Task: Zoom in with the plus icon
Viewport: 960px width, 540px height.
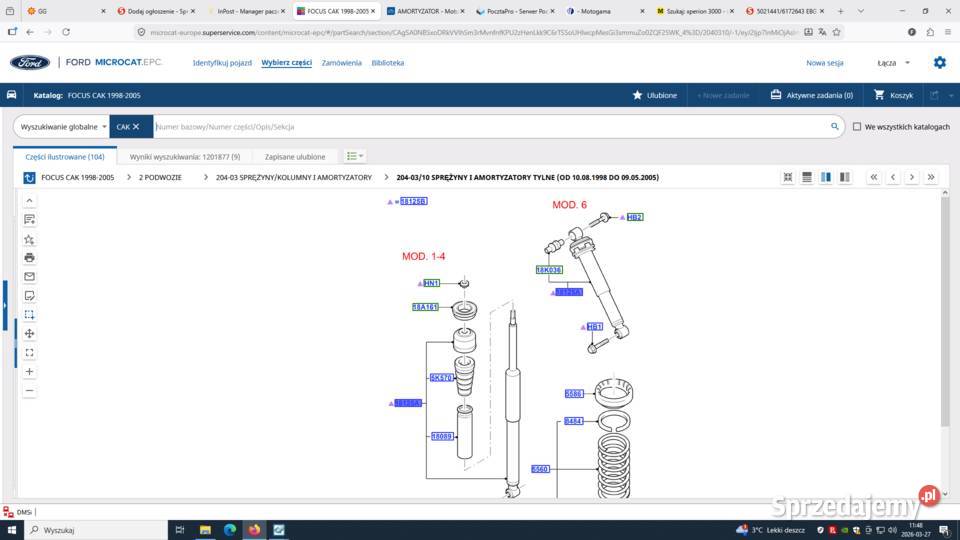Action: point(29,371)
